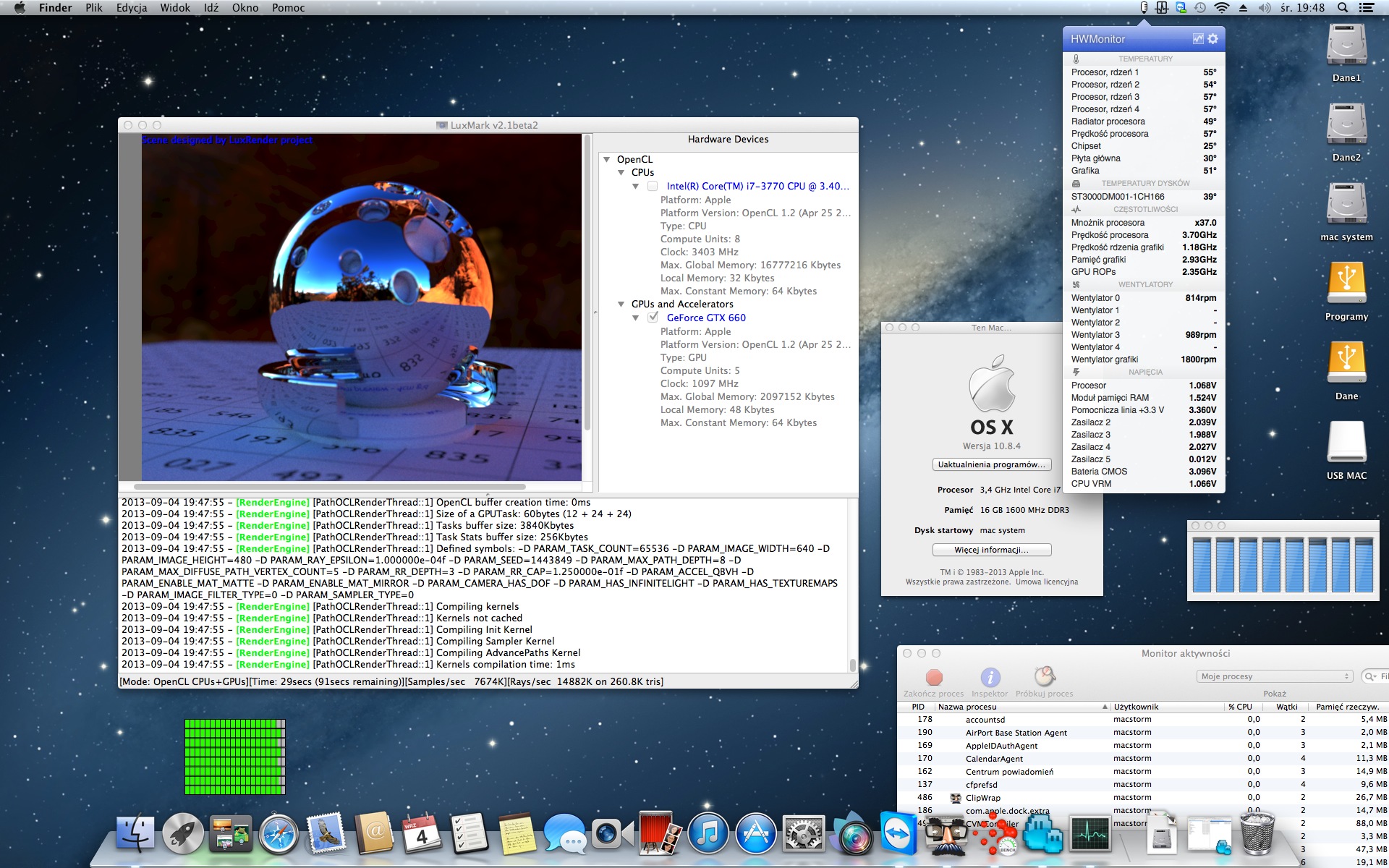Open the Messages dock icon
Image resolution: width=1389 pixels, height=868 pixels.
[x=564, y=834]
